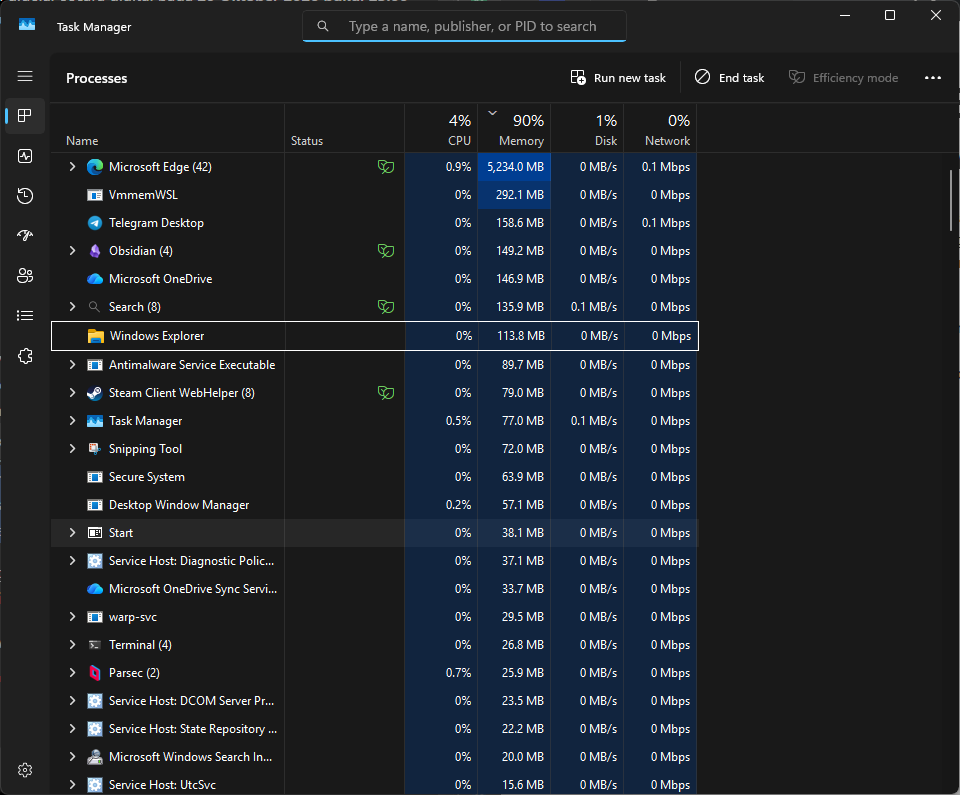960x795 pixels.
Task: Open the Users page sidebar icon
Action: [25, 276]
